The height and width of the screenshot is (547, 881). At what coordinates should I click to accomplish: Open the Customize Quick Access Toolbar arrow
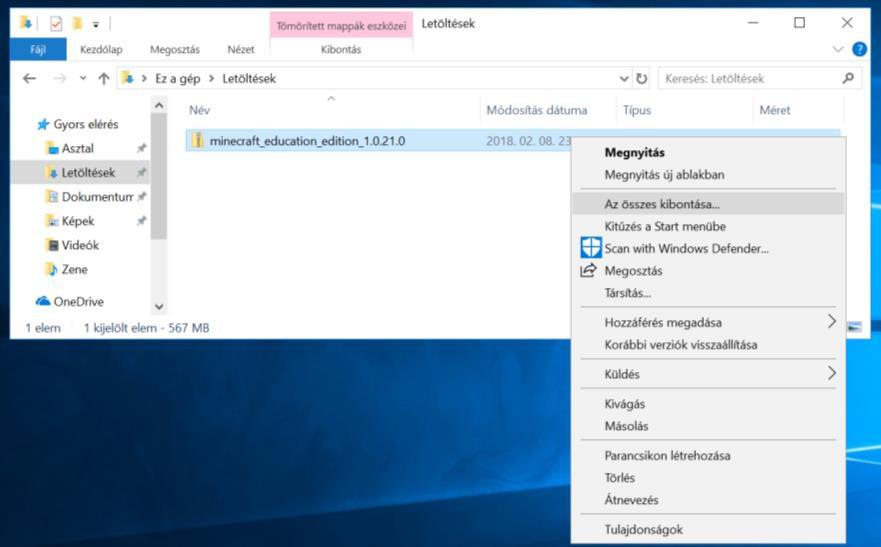coord(96,24)
